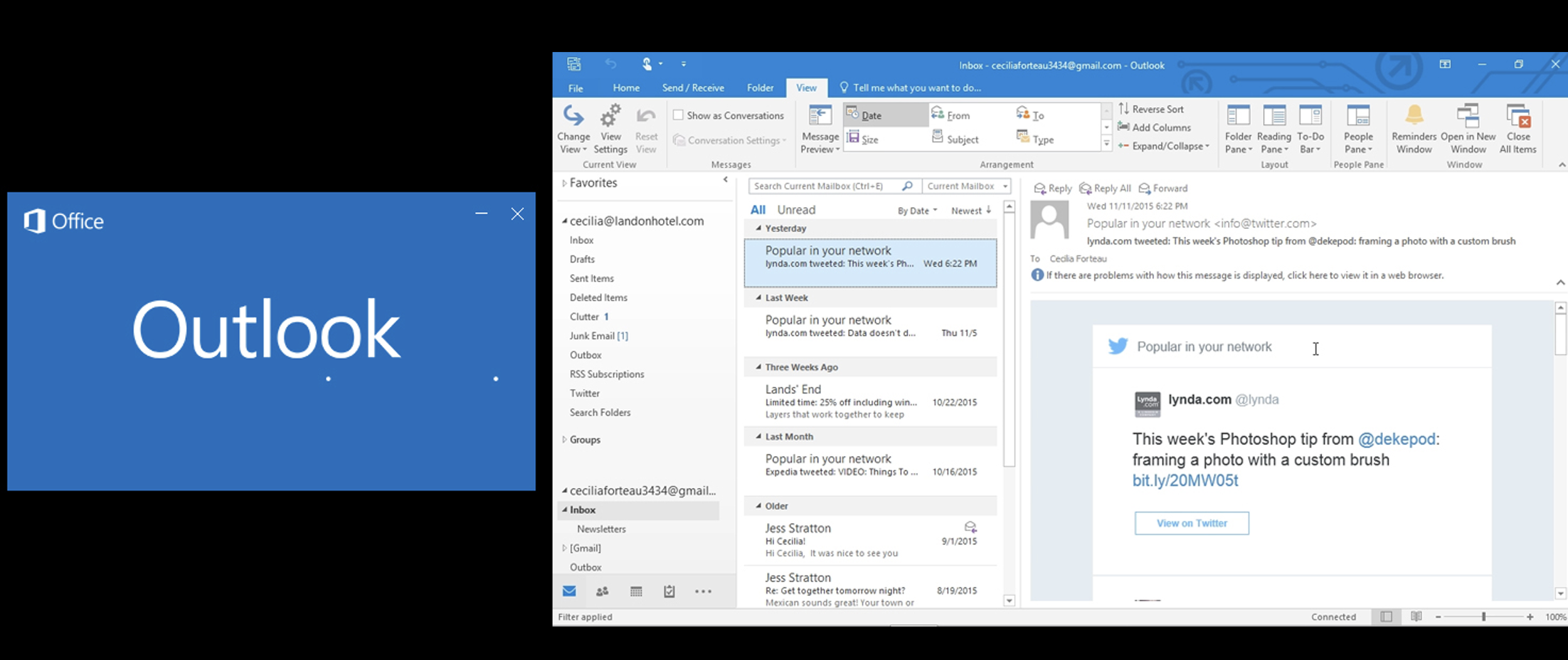Click Add Columns in the ribbon
This screenshot has height=660, width=1568.
[x=1155, y=127]
